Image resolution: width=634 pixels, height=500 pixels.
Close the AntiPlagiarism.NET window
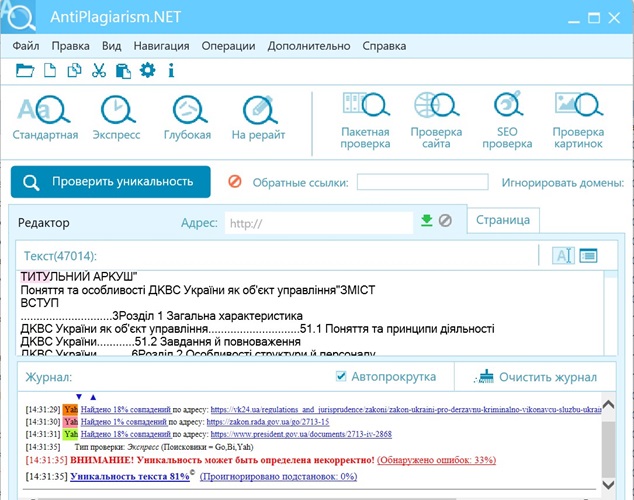(615, 18)
